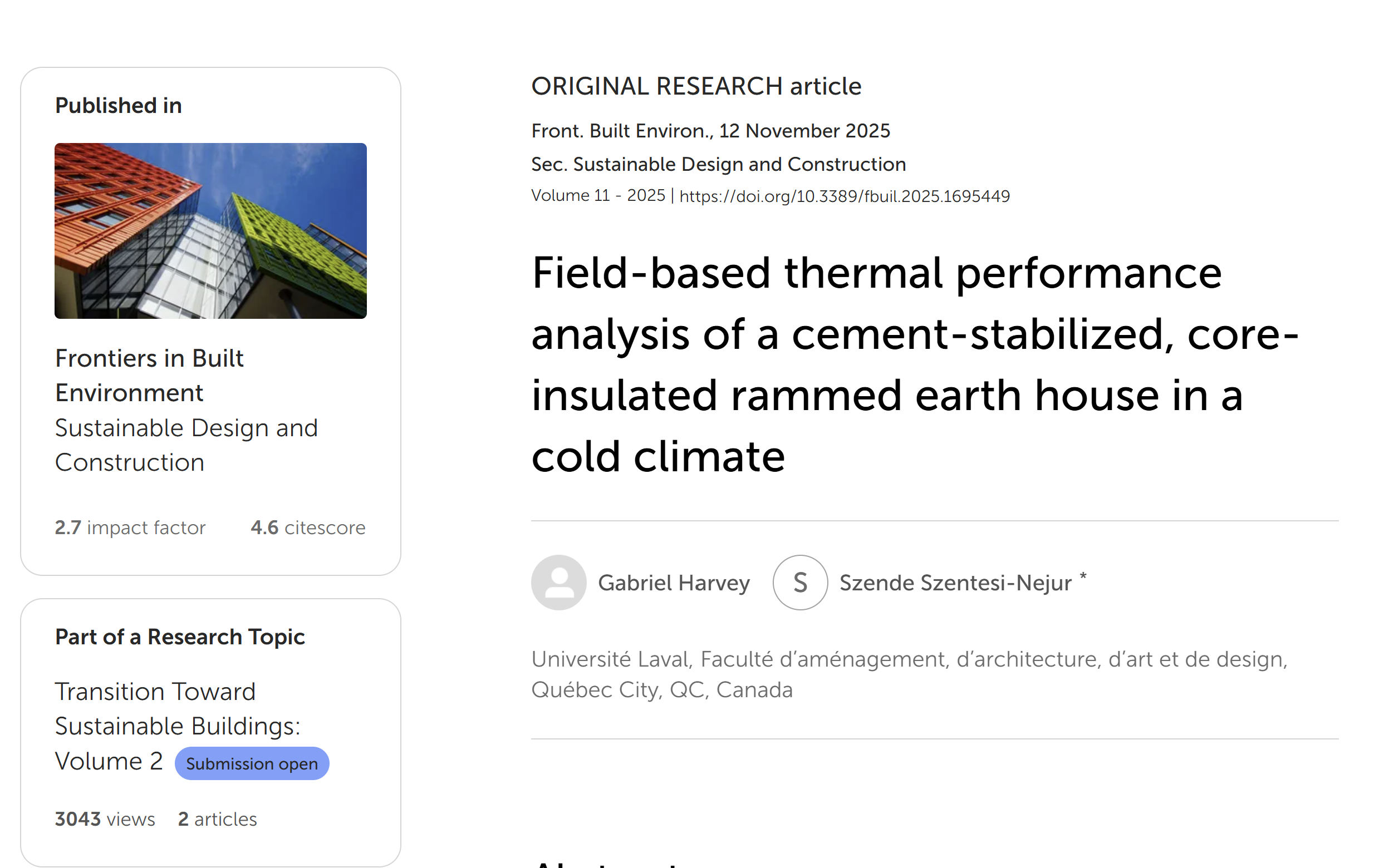Viewport: 1389px width, 868px height.
Task: Click the author name Gabriel Harvey
Action: [674, 582]
